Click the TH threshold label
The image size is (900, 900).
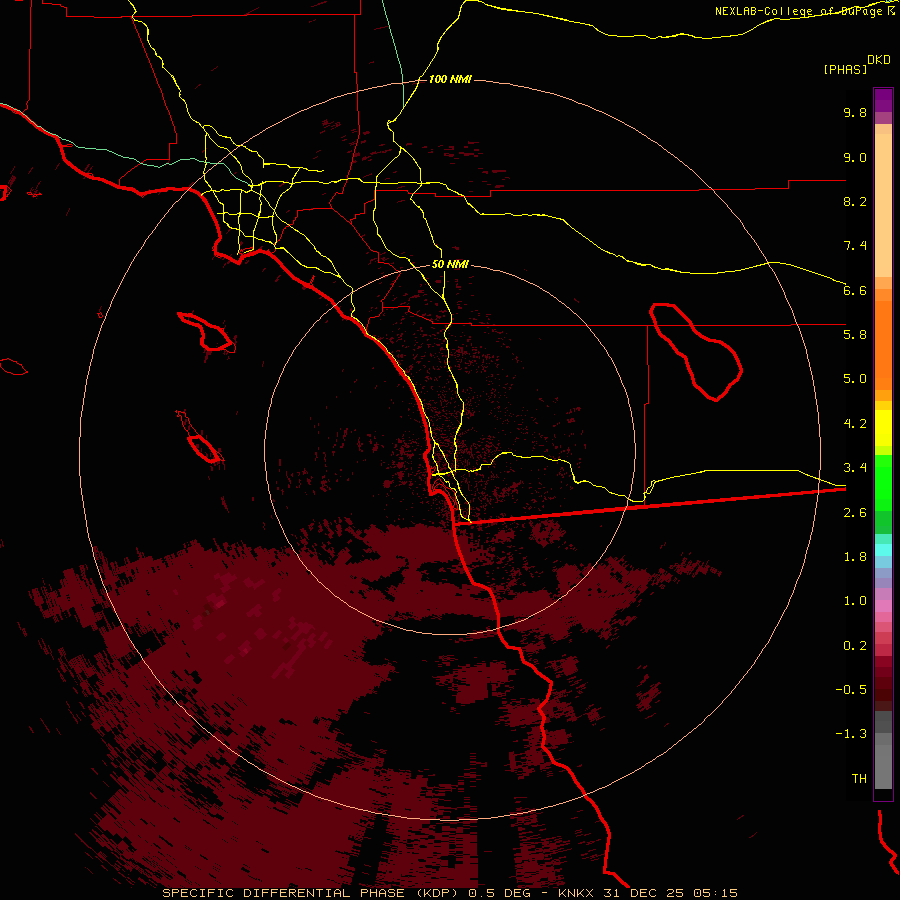[859, 779]
